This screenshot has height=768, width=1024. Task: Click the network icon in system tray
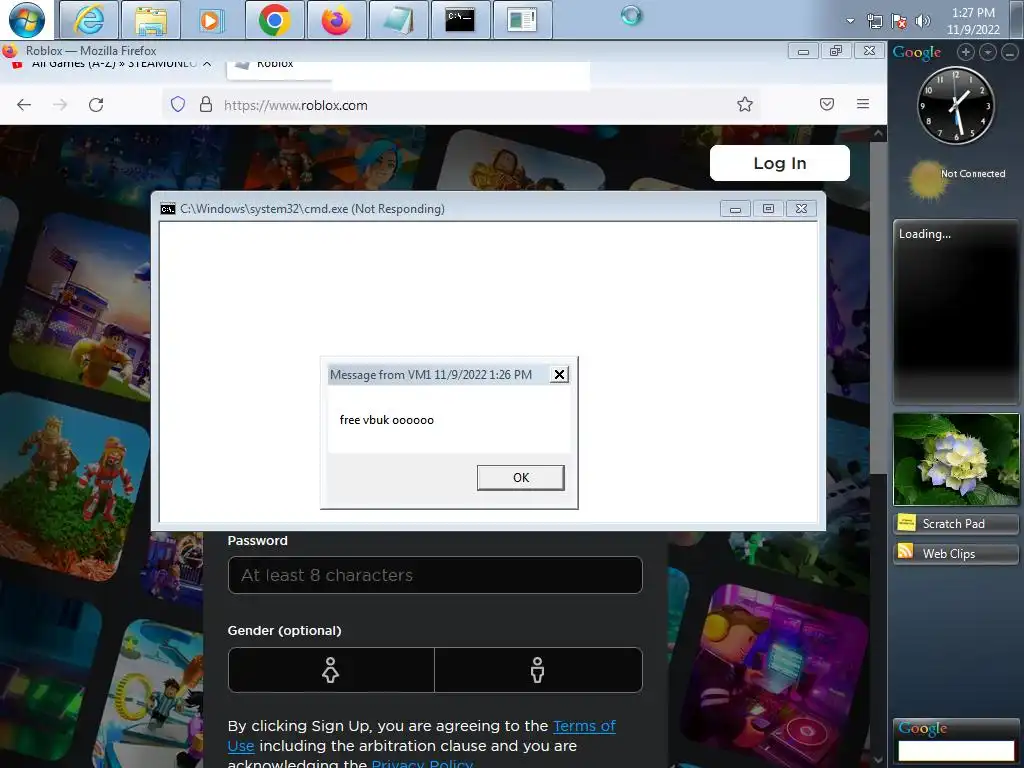874,21
